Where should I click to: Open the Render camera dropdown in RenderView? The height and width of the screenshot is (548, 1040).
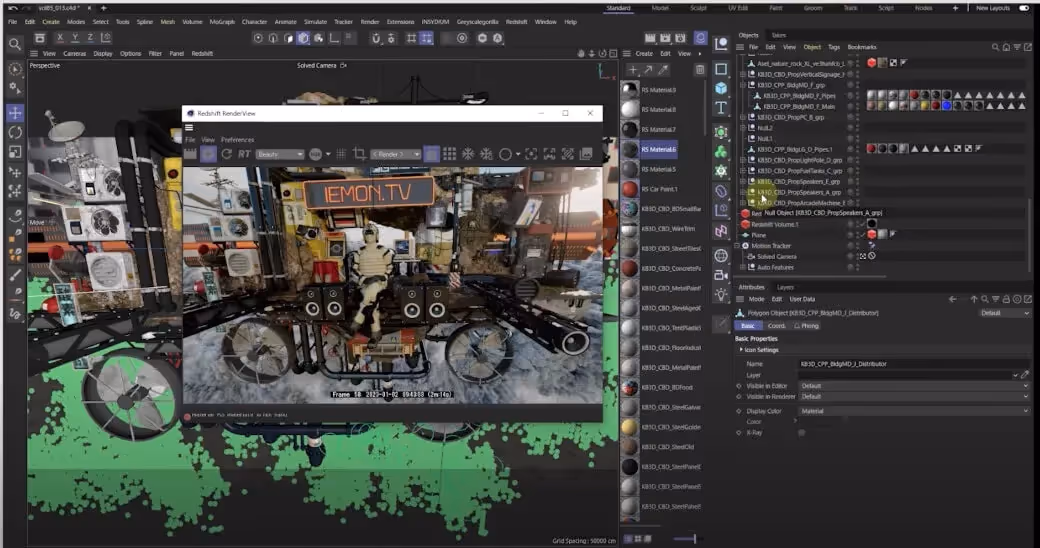pos(395,154)
